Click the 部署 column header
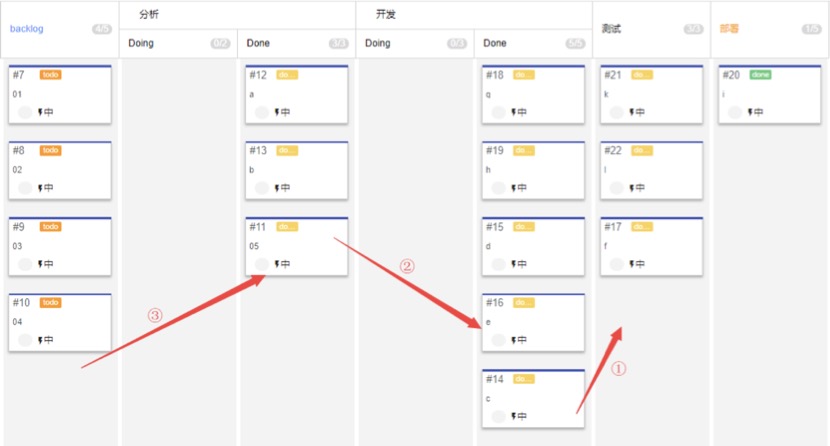The width and height of the screenshot is (830, 446). click(729, 29)
